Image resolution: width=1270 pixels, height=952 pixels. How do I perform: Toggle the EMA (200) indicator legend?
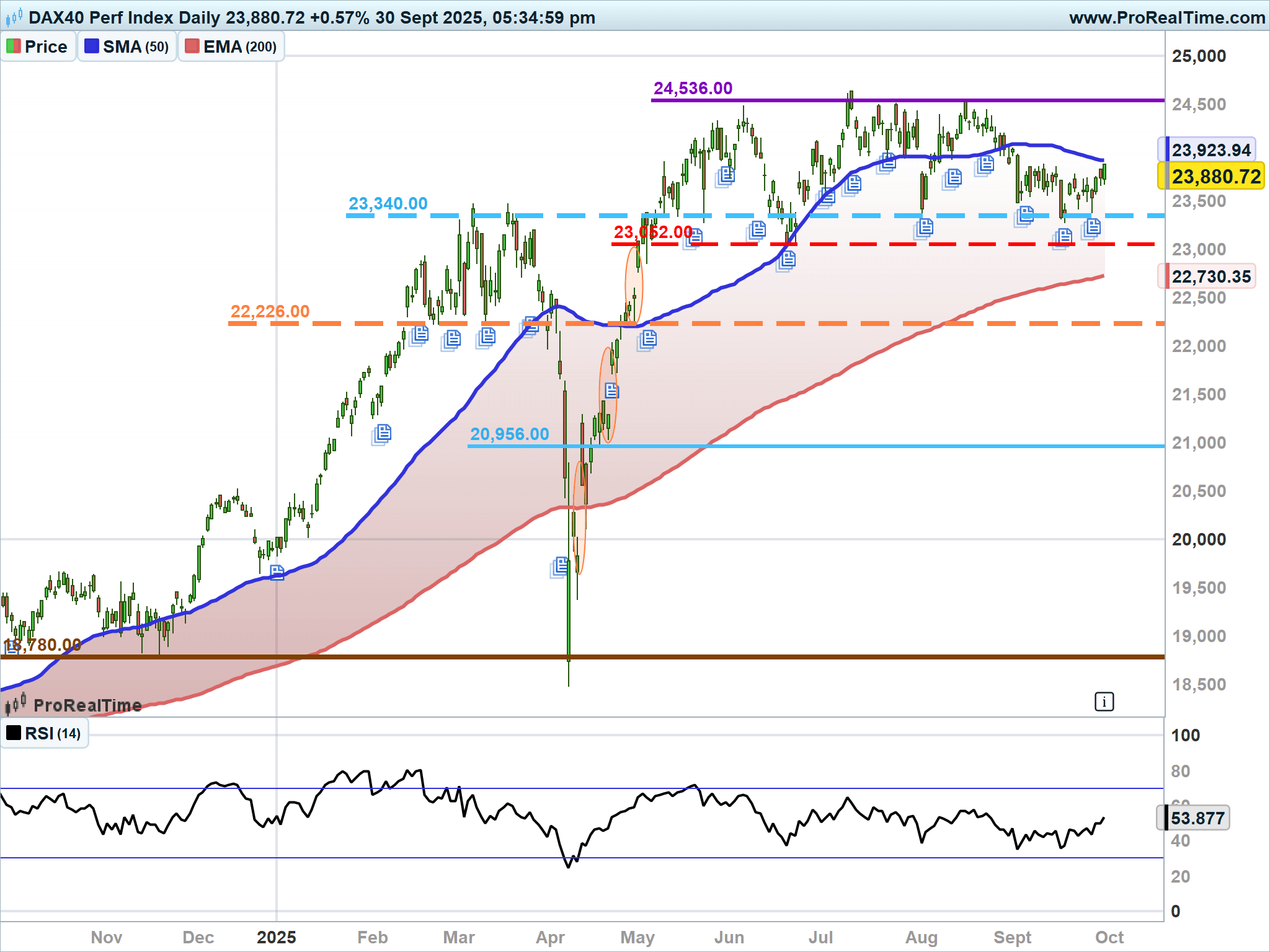pyautogui.click(x=231, y=47)
